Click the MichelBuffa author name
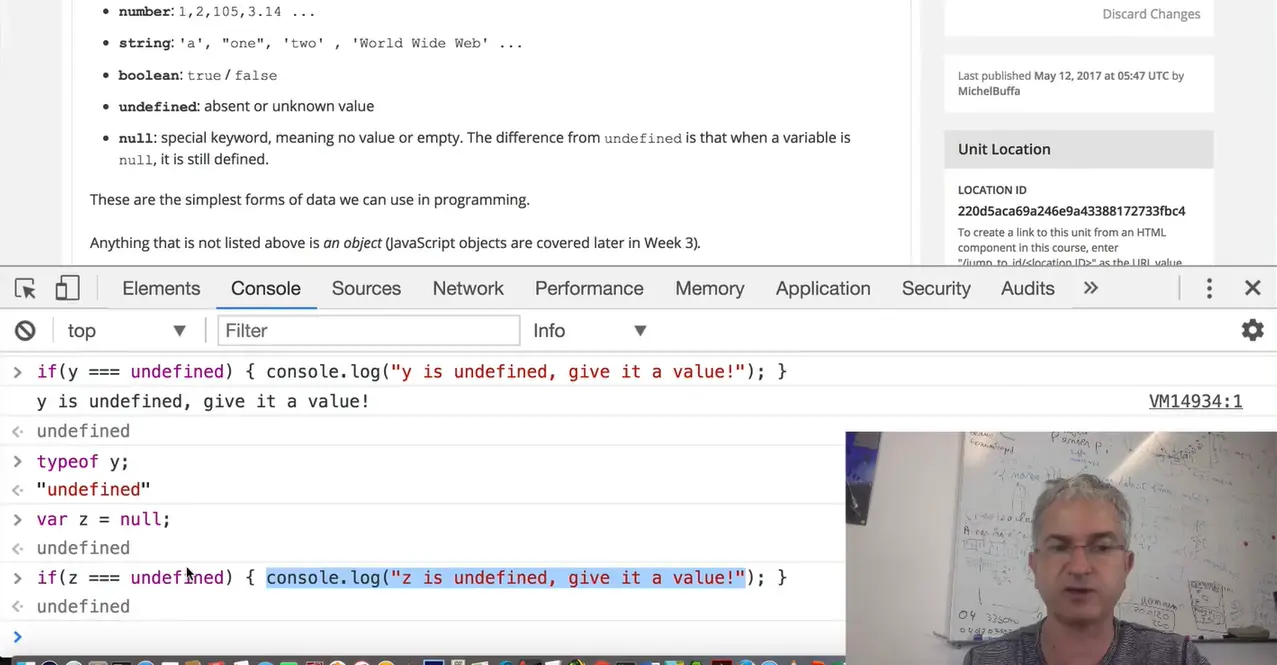Viewport: 1277px width, 665px height. (989, 91)
